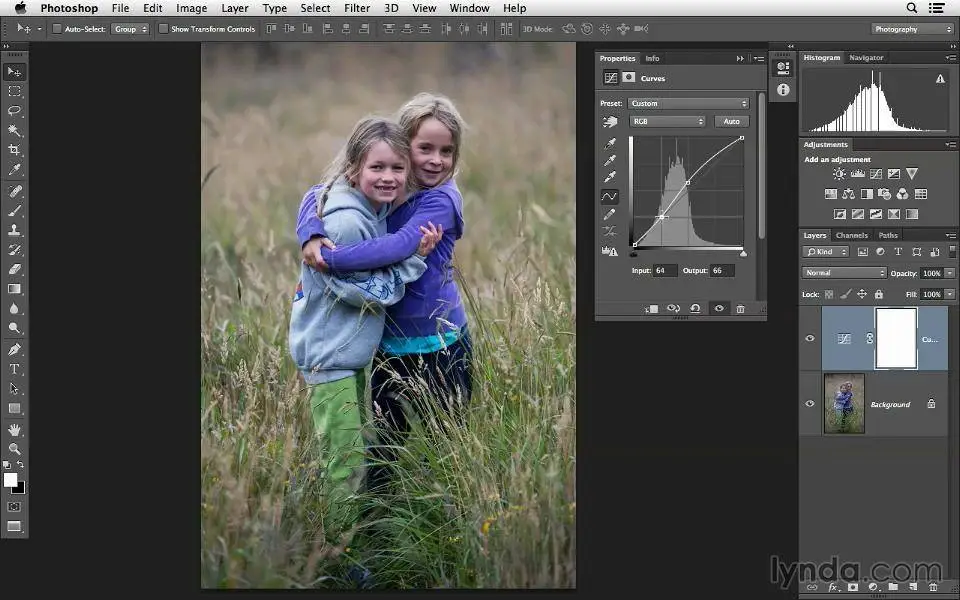Pick the Type tool in toolbar
The height and width of the screenshot is (600, 960).
pyautogui.click(x=14, y=369)
